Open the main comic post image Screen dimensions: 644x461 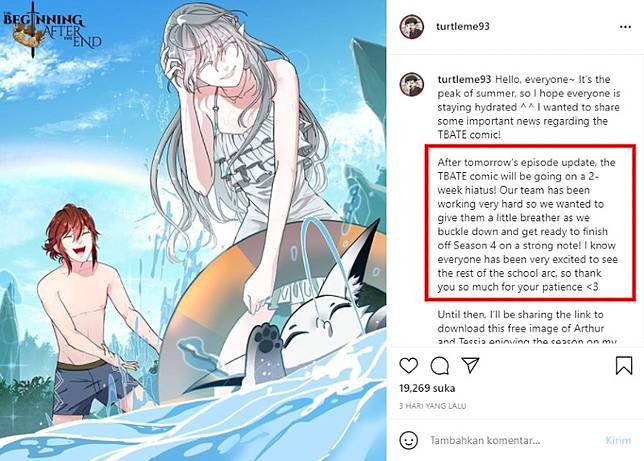pos(193,230)
